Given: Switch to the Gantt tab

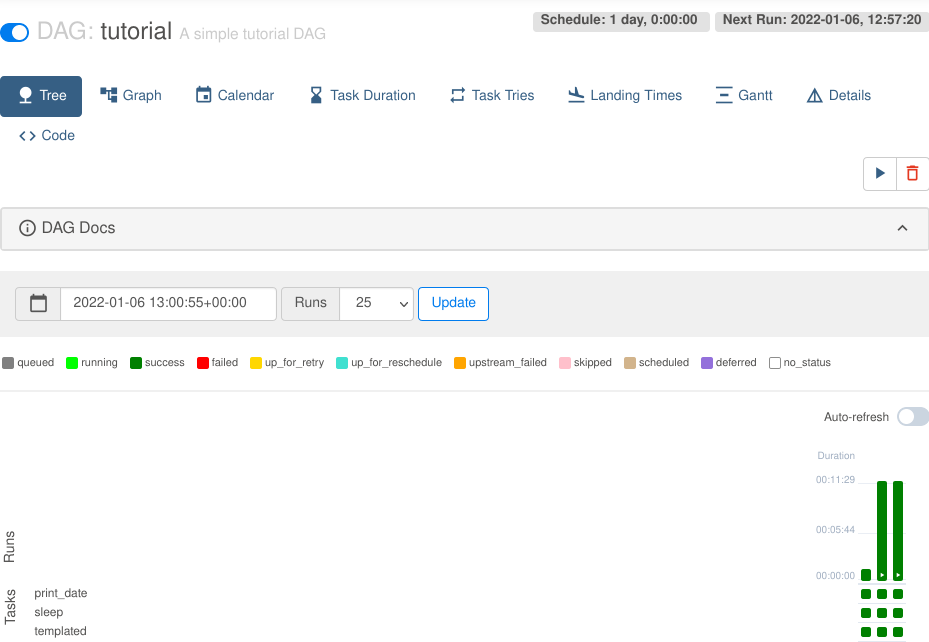Looking at the screenshot, I should pyautogui.click(x=744, y=95).
